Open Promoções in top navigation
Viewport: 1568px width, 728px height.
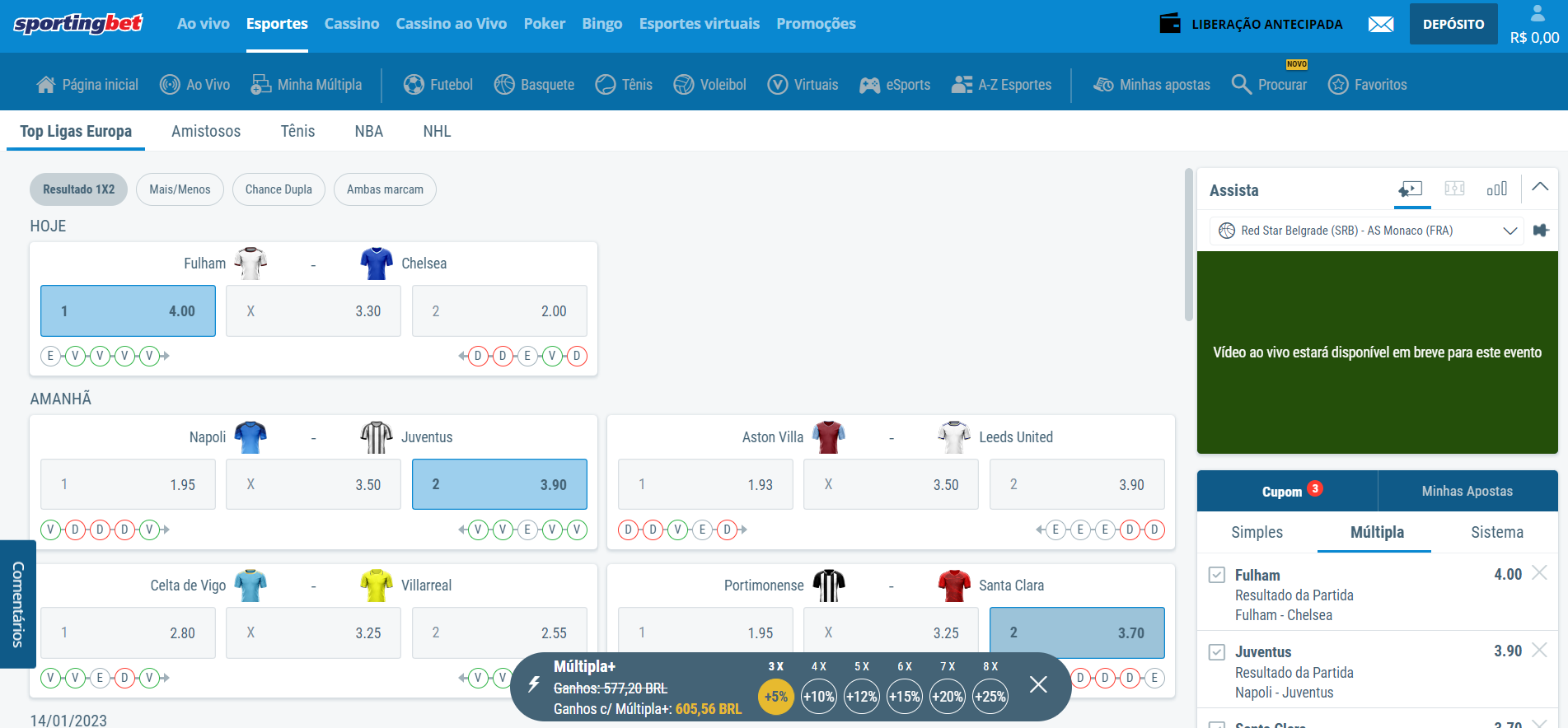[816, 24]
